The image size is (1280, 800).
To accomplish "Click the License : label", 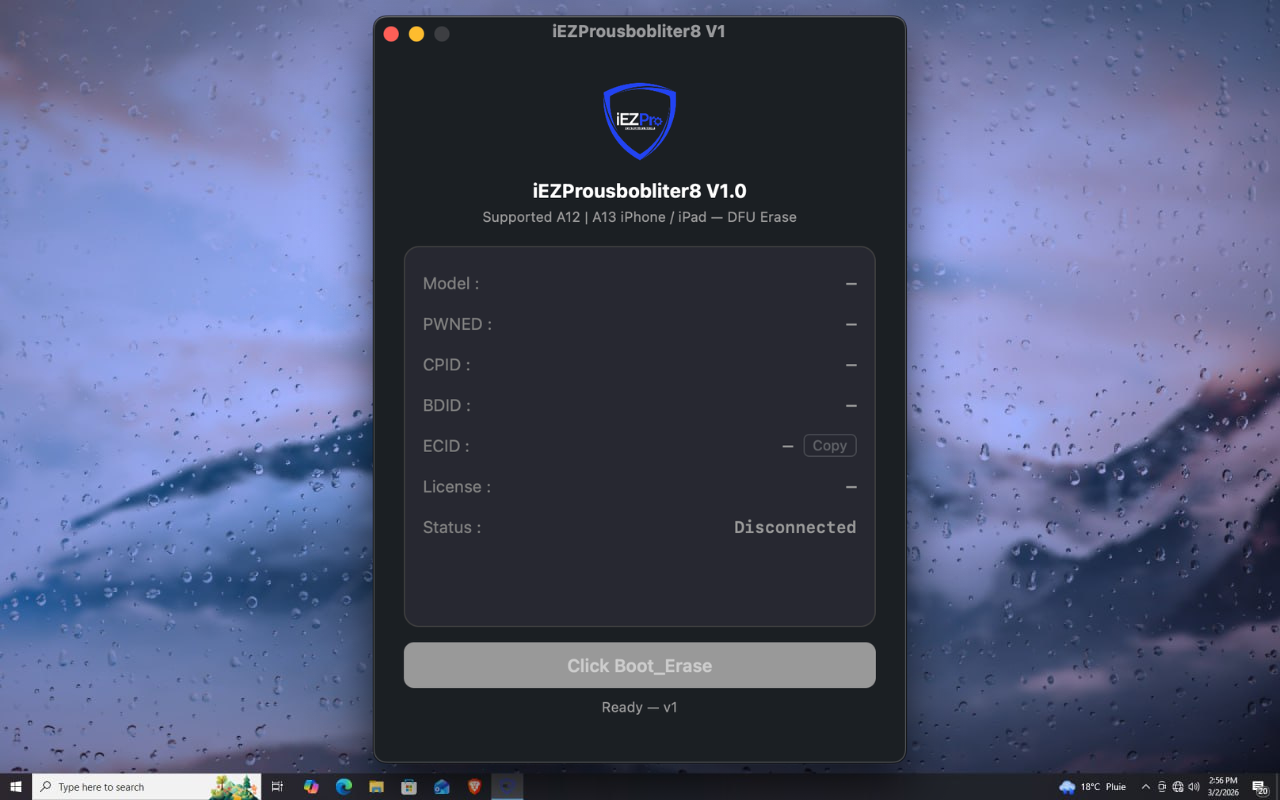I will 457,487.
